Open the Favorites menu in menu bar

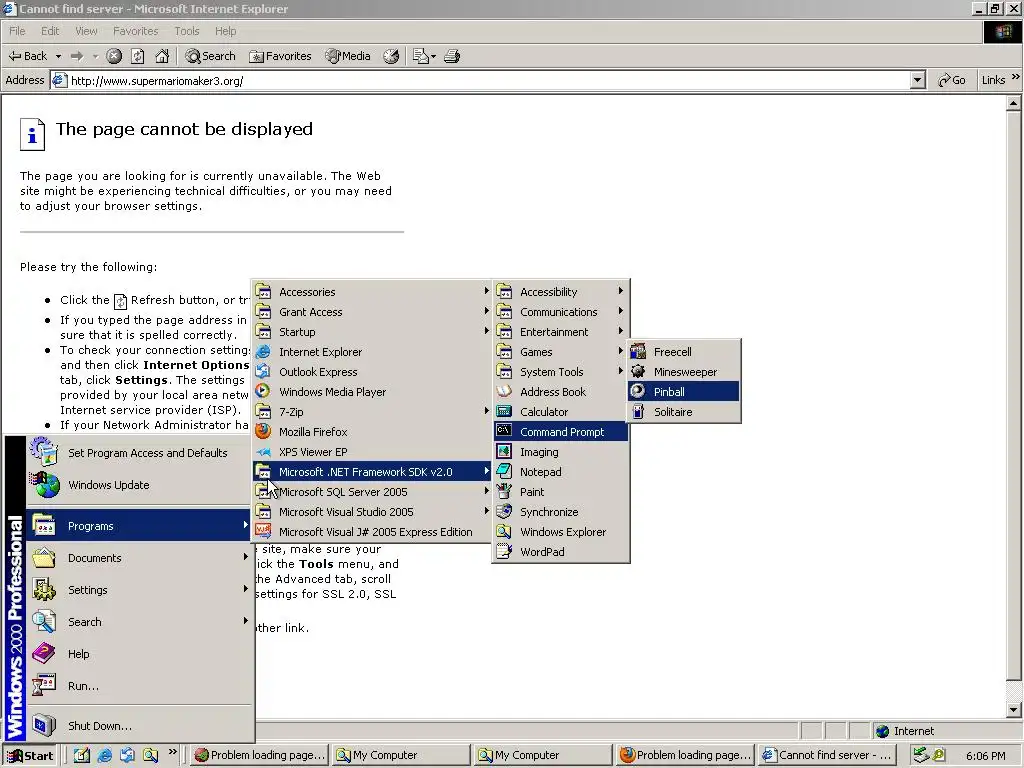(135, 31)
